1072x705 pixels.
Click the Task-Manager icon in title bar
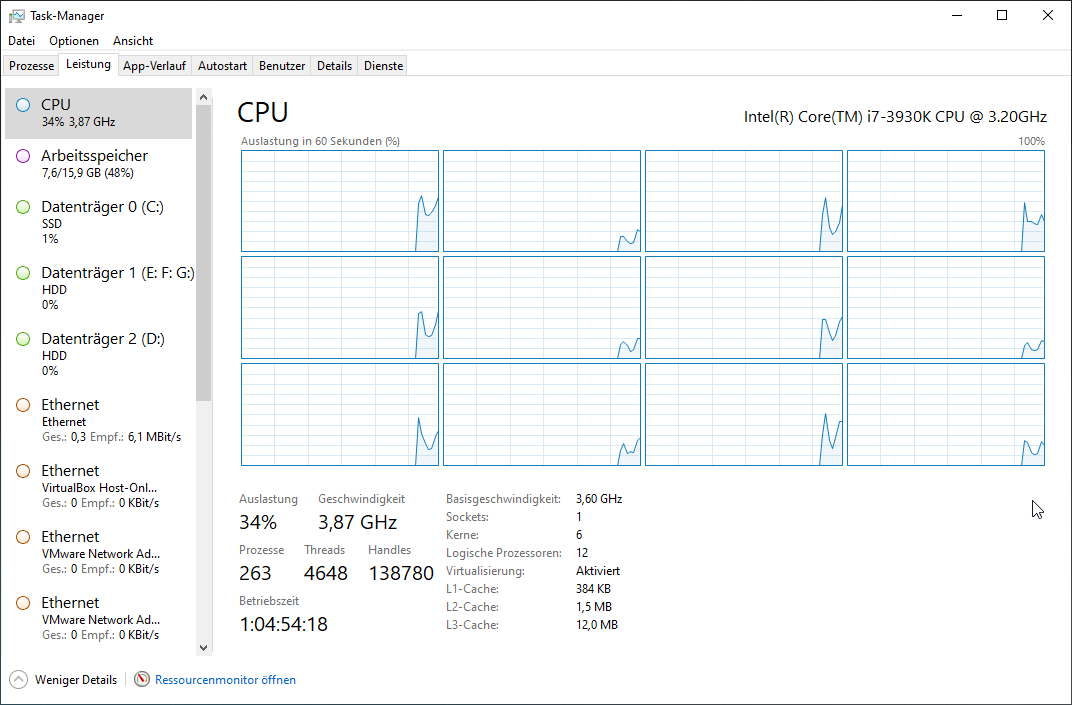16,16
